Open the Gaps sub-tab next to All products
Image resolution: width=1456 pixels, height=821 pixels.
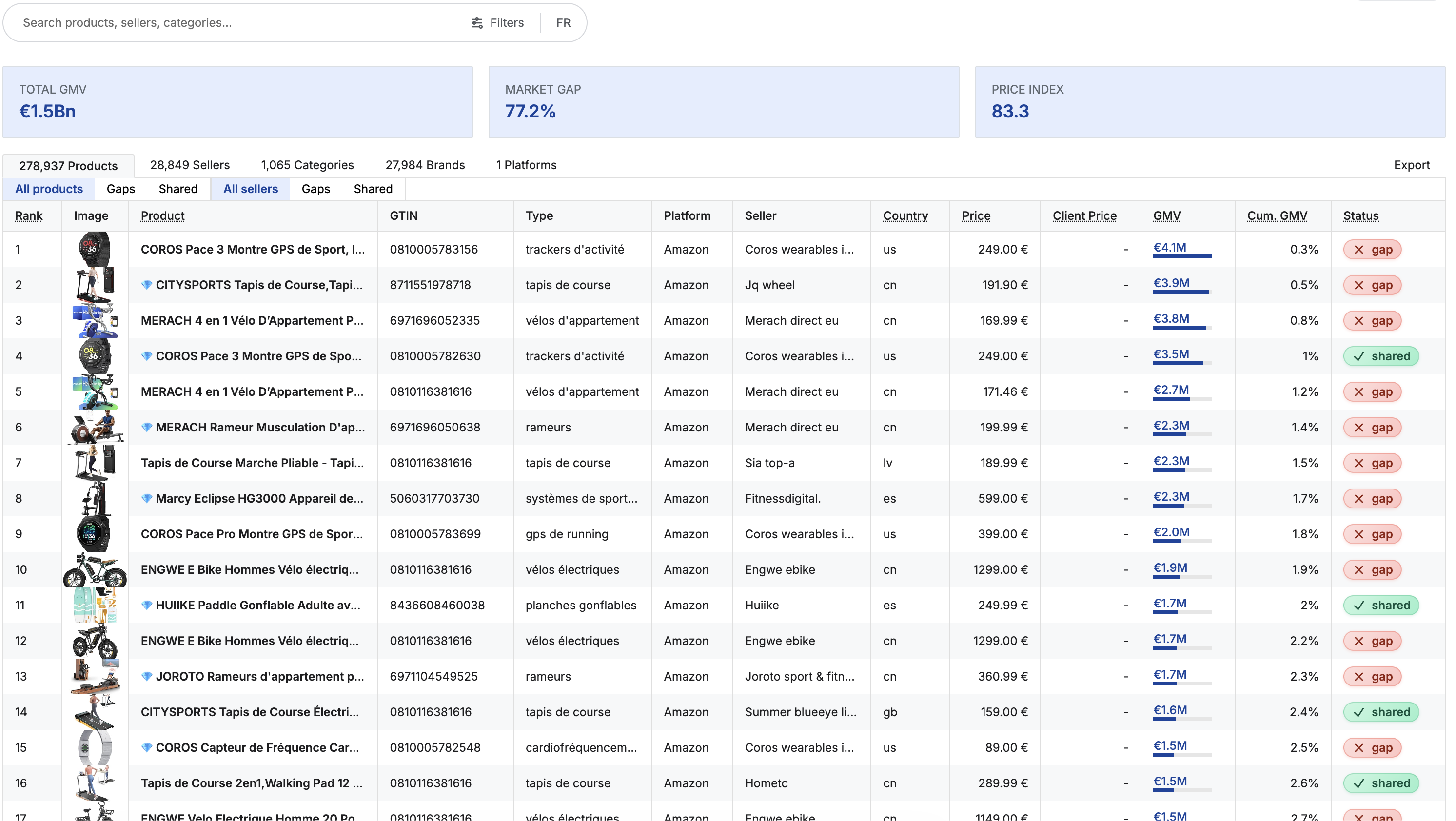tap(120, 189)
